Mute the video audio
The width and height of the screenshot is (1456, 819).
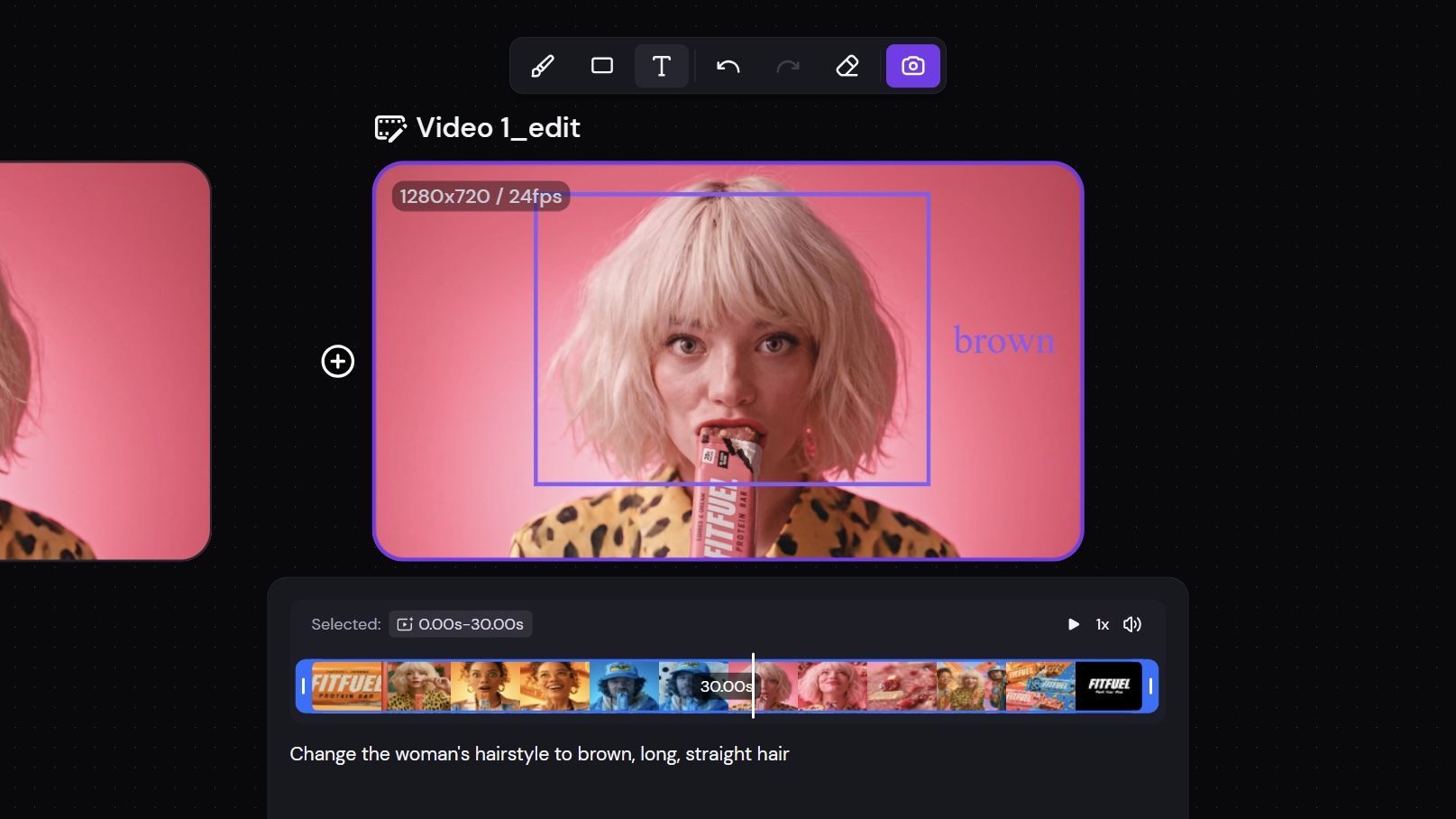pyautogui.click(x=1132, y=624)
